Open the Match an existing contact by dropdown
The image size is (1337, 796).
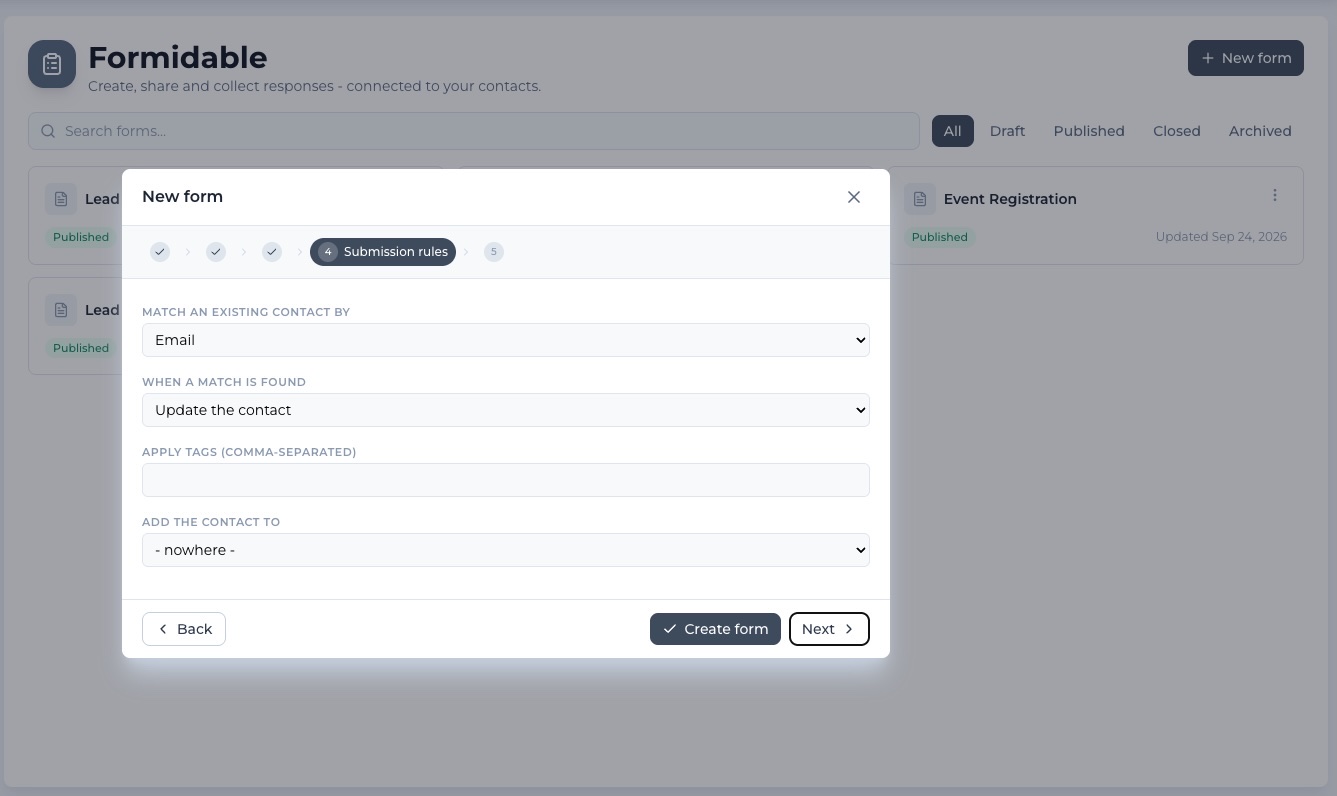506,340
